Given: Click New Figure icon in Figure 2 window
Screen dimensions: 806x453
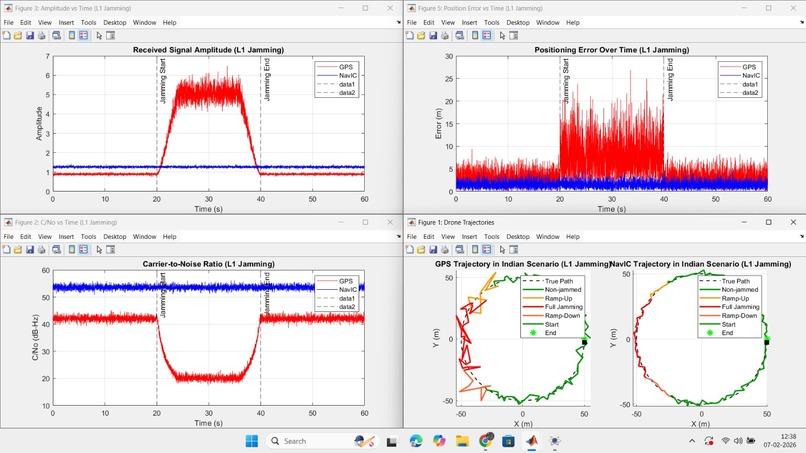Looking at the screenshot, I should (6, 249).
